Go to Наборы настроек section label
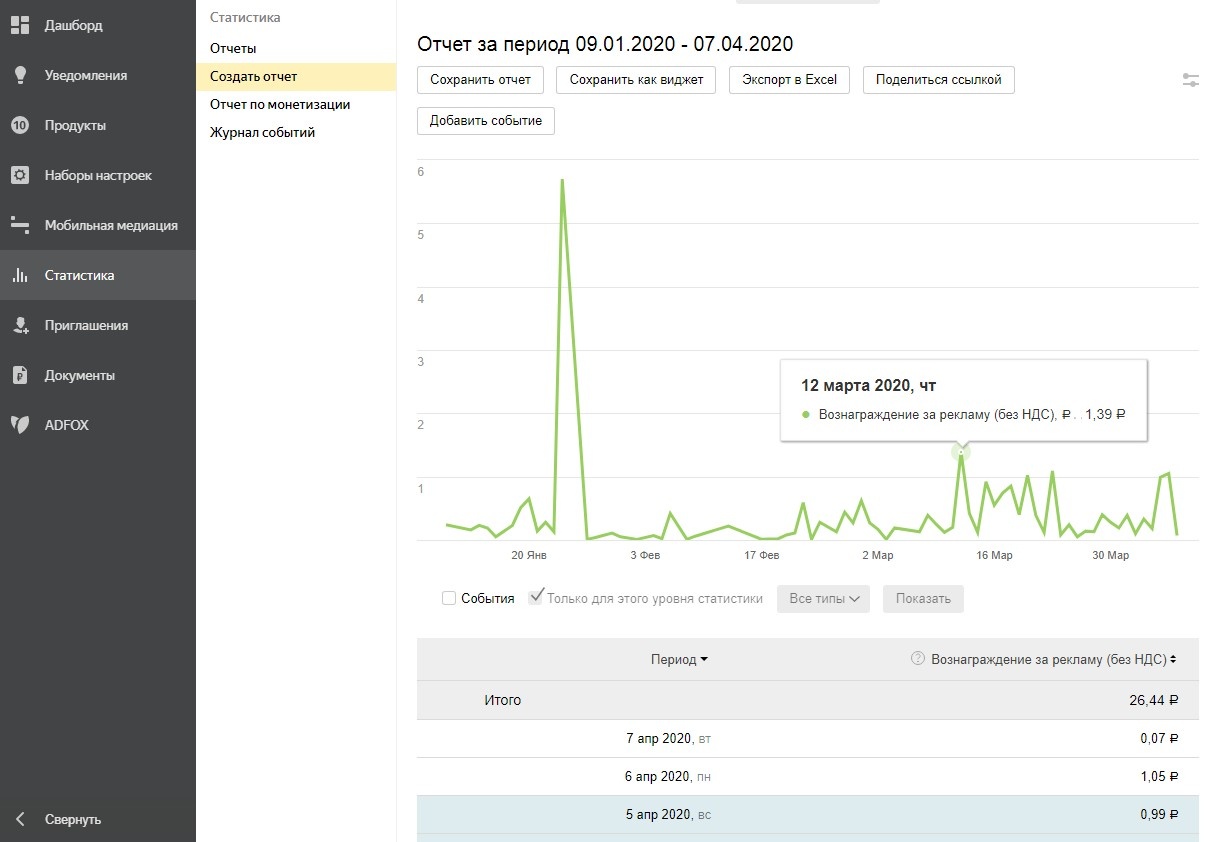This screenshot has width=1219, height=842. [98, 175]
